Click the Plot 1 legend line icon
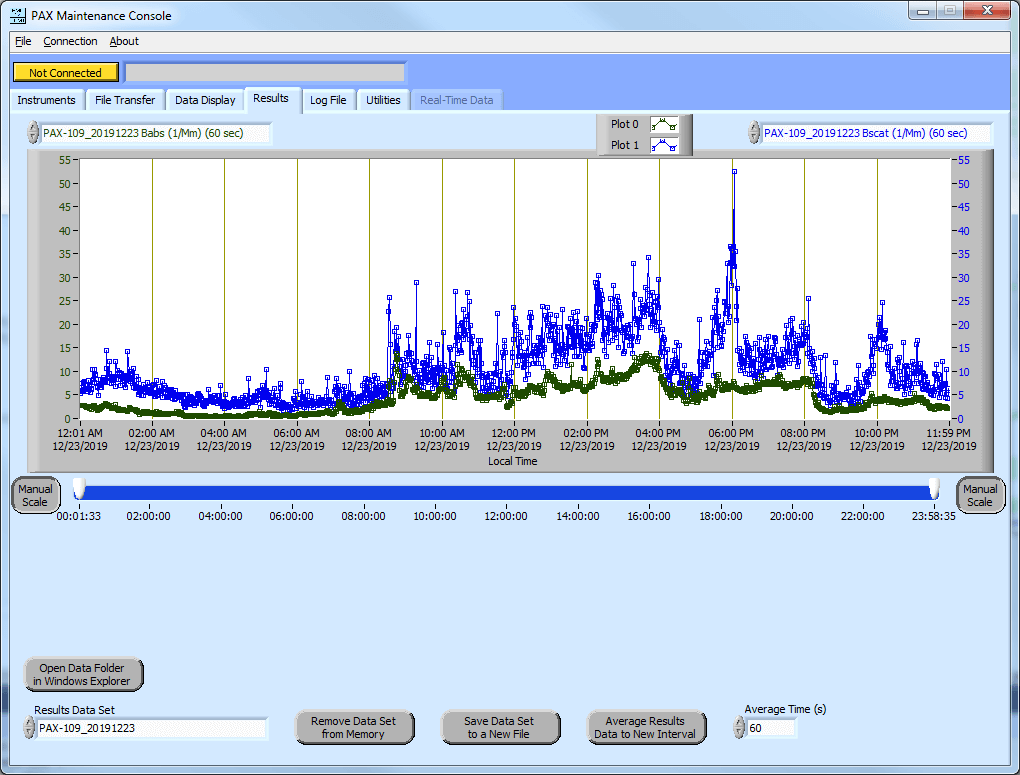Screen dimensions: 1020x775 tap(664, 145)
